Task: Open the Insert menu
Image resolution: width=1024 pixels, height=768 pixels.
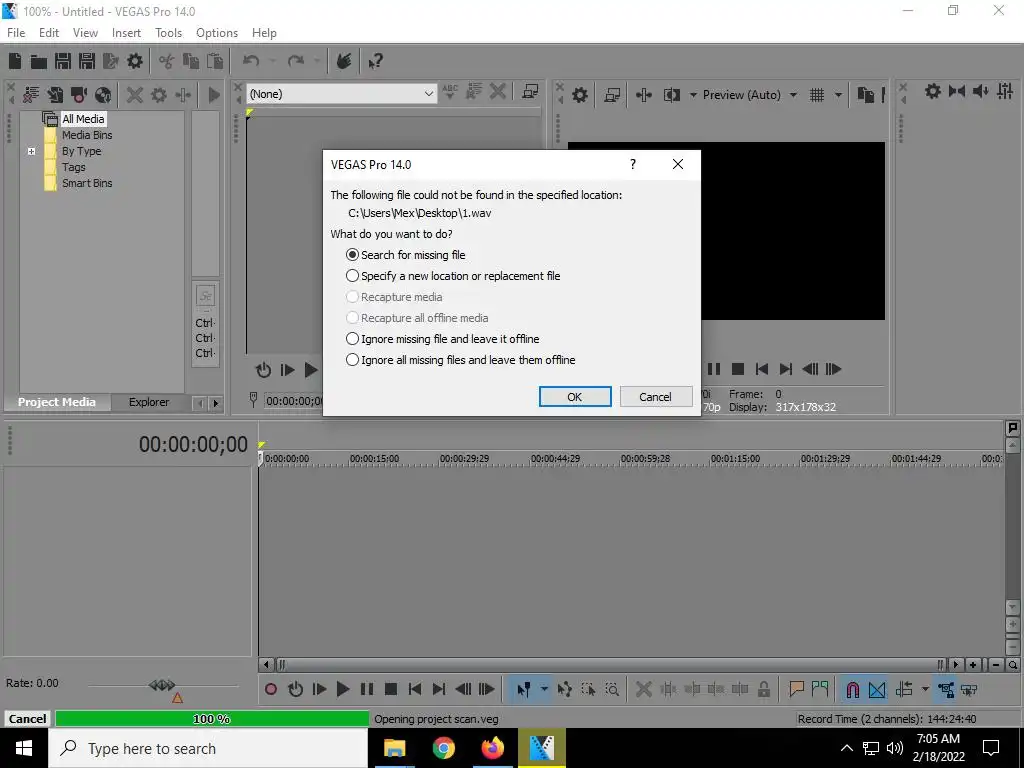Action: (126, 33)
